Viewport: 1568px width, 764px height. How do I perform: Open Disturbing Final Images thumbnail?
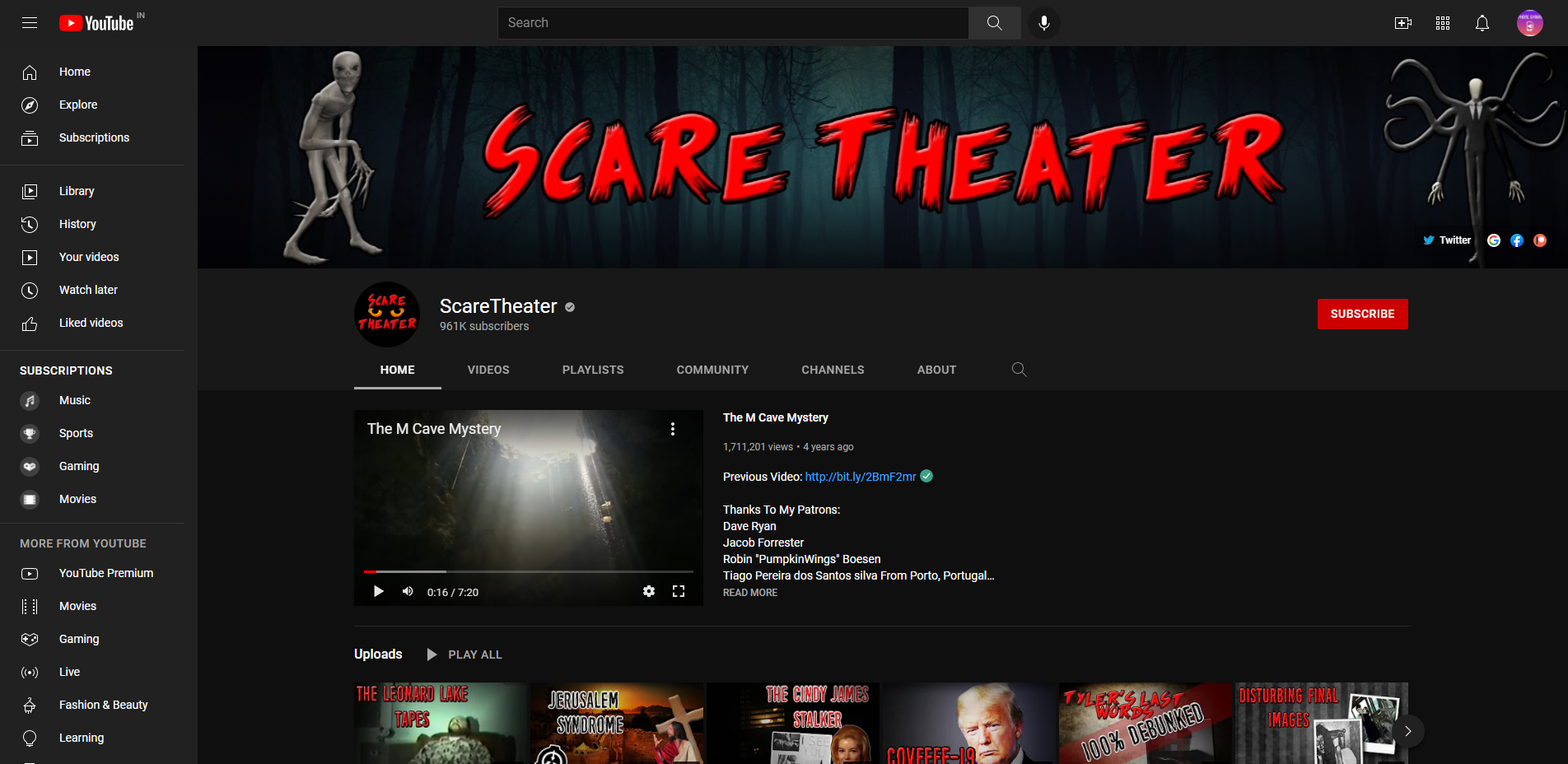point(1322,723)
